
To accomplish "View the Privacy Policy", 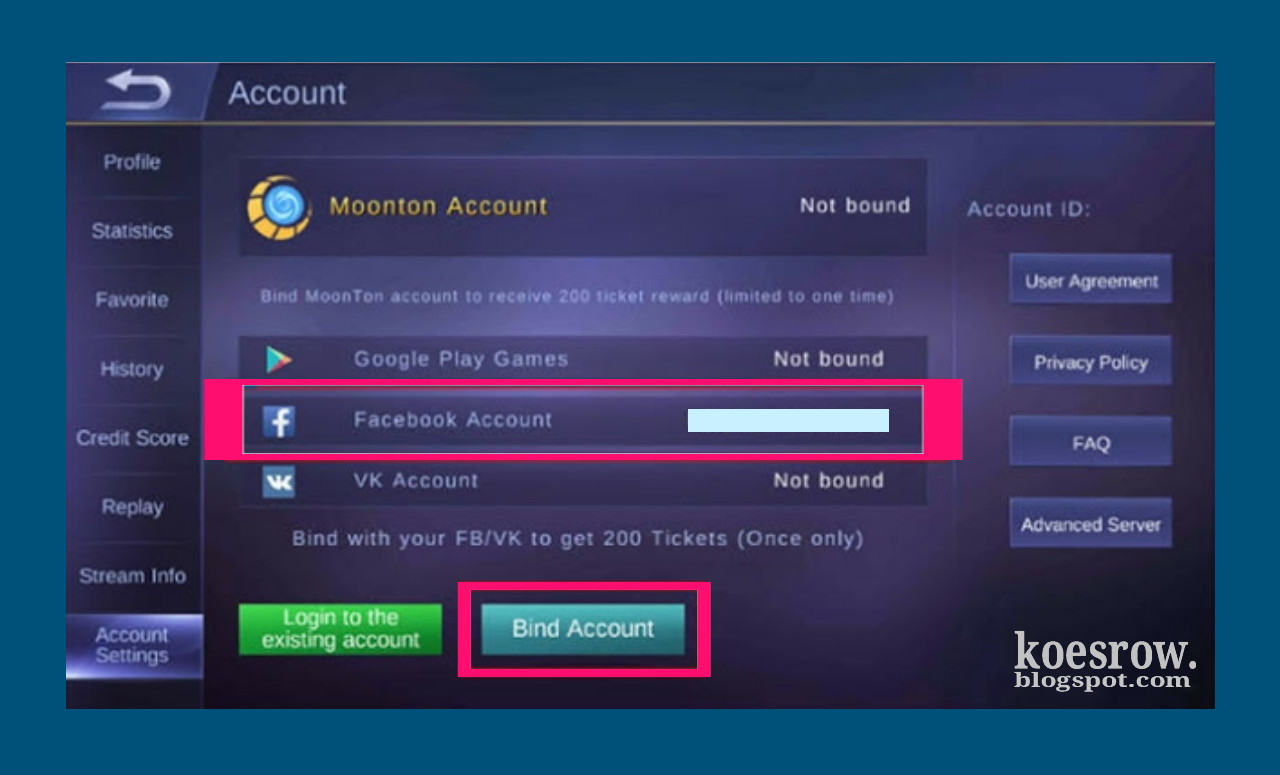I will [x=1090, y=363].
